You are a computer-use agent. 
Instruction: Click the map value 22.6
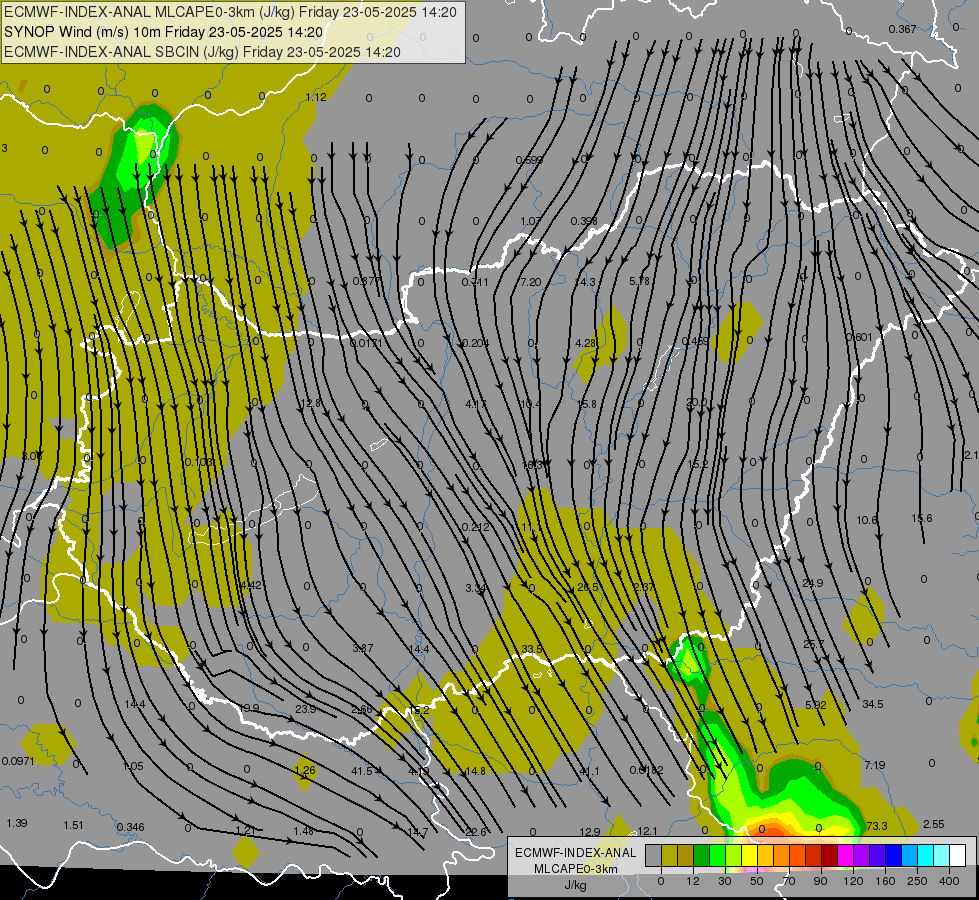(476, 831)
